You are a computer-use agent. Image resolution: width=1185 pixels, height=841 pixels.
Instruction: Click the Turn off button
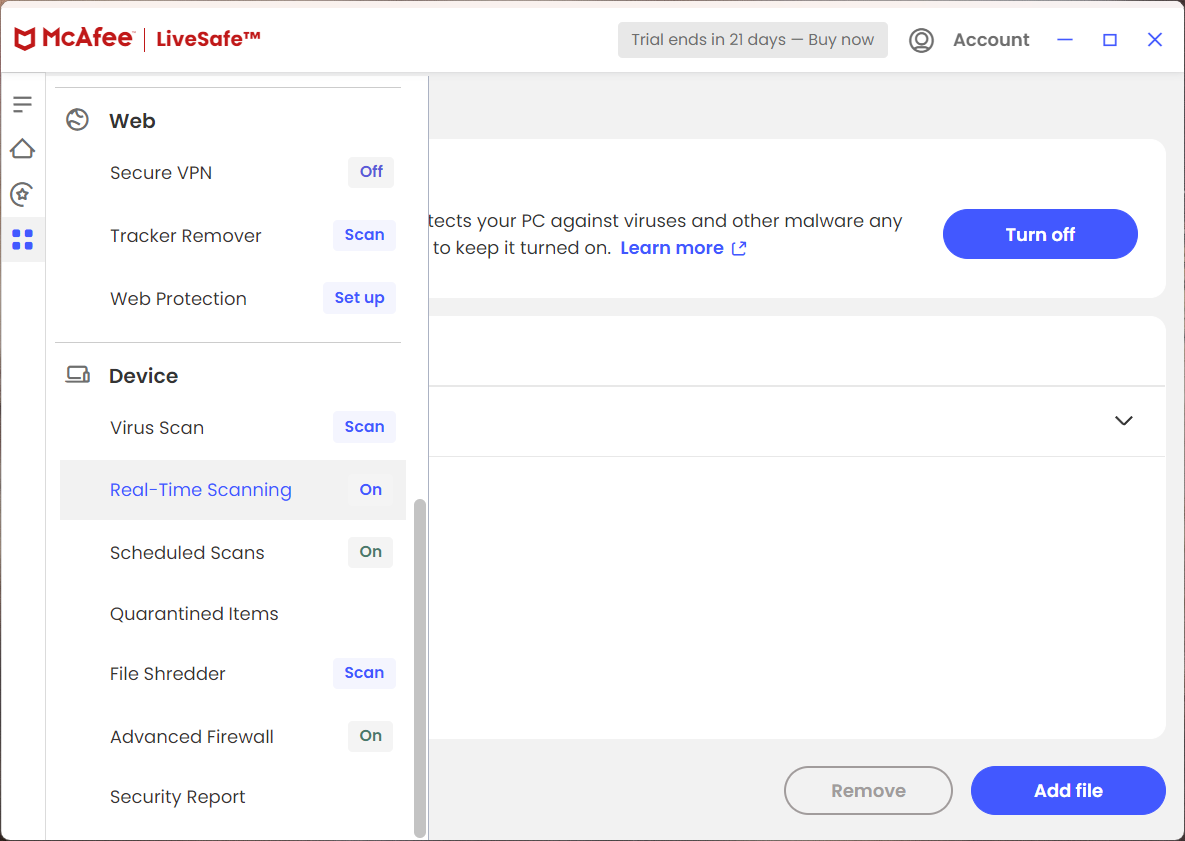pos(1040,234)
